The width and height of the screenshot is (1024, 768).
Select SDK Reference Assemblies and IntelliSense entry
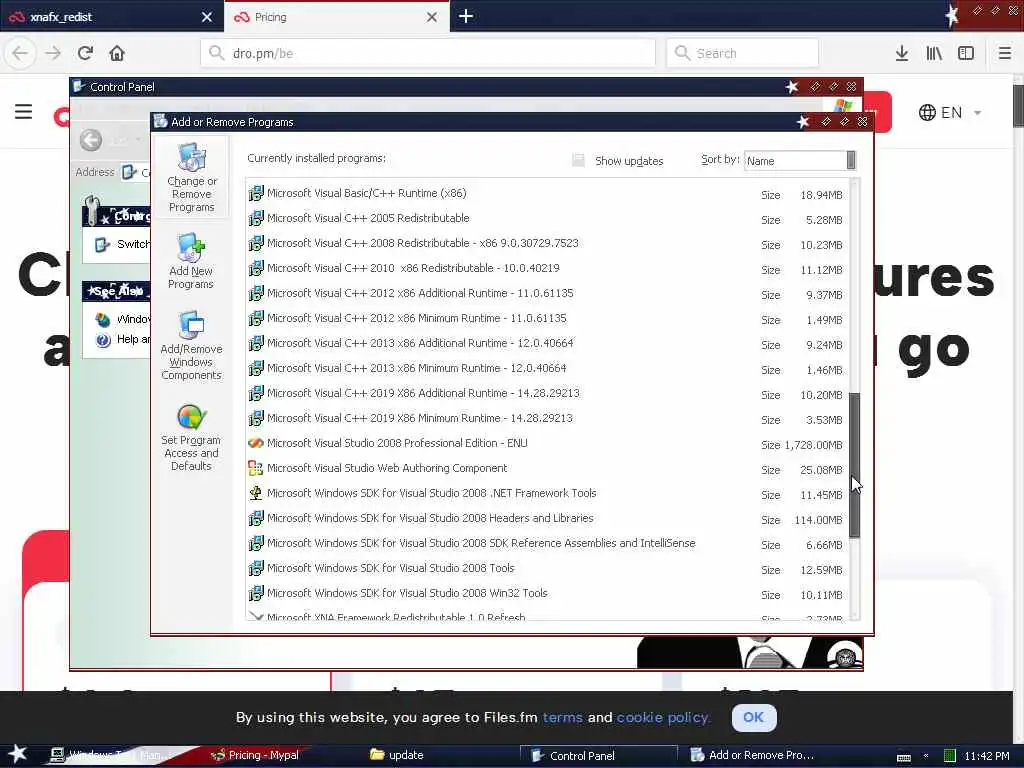point(545,543)
